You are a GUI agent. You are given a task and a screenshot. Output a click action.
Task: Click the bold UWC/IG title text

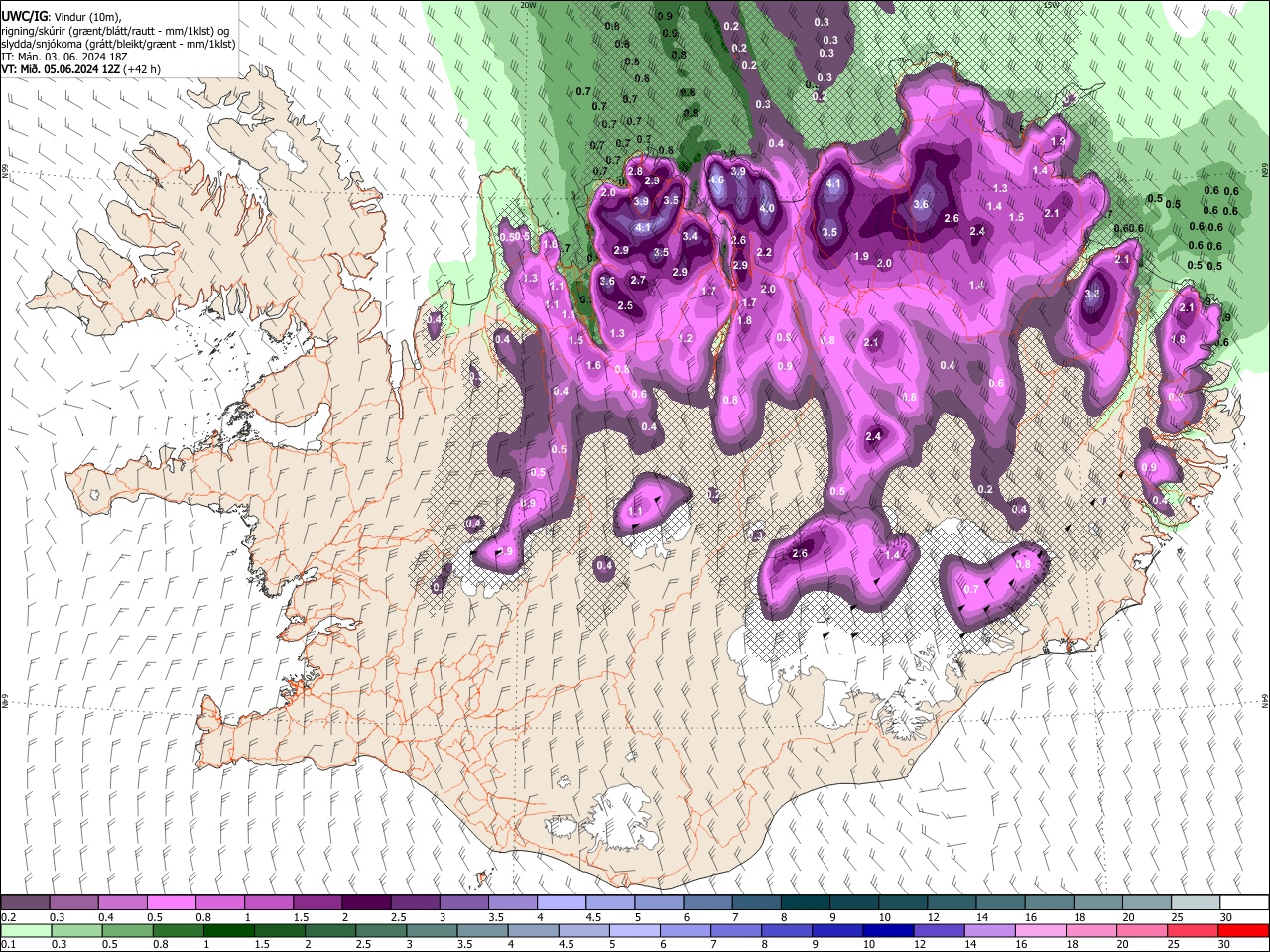24,17
